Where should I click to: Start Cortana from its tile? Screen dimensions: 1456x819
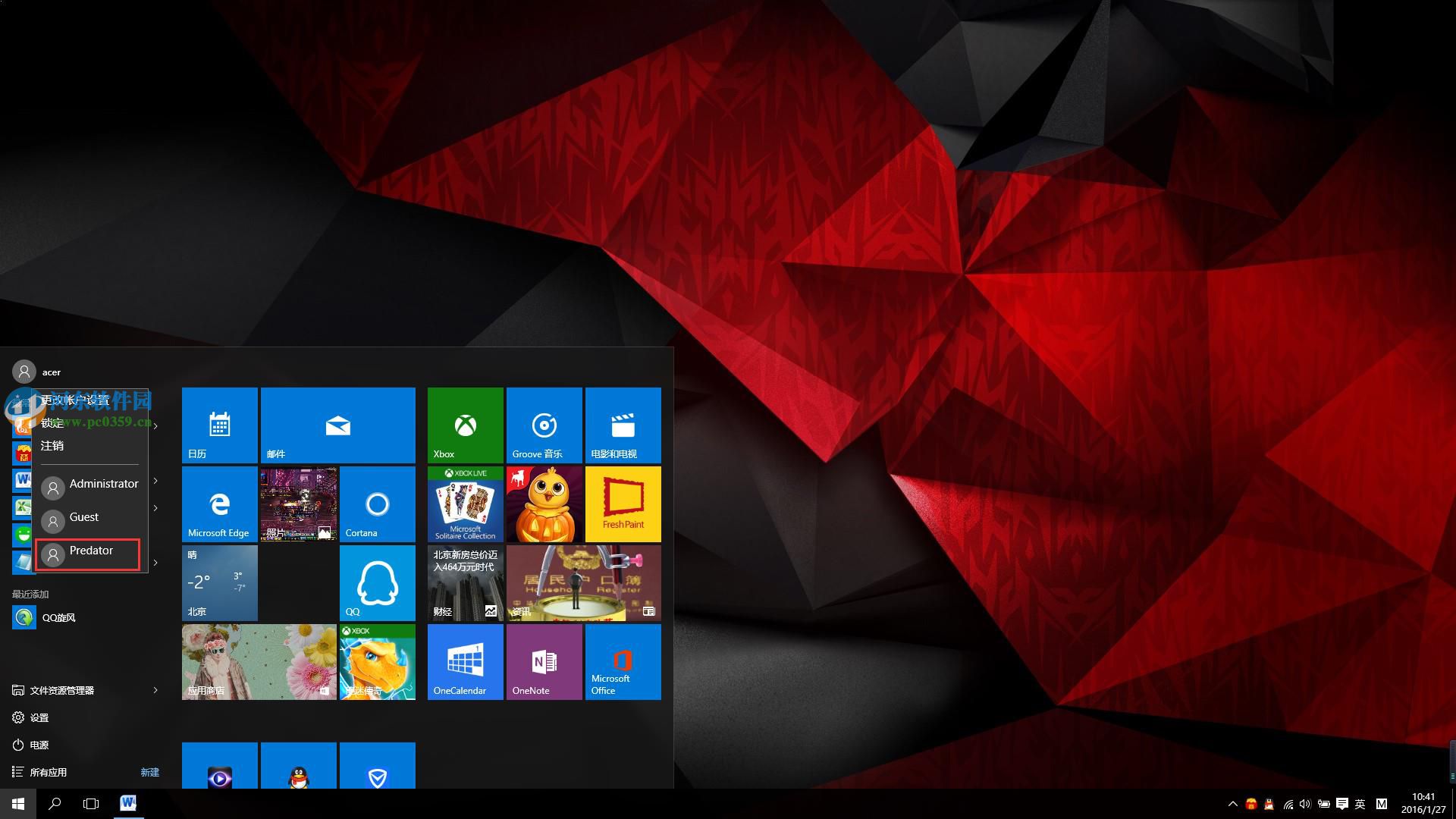click(x=377, y=504)
